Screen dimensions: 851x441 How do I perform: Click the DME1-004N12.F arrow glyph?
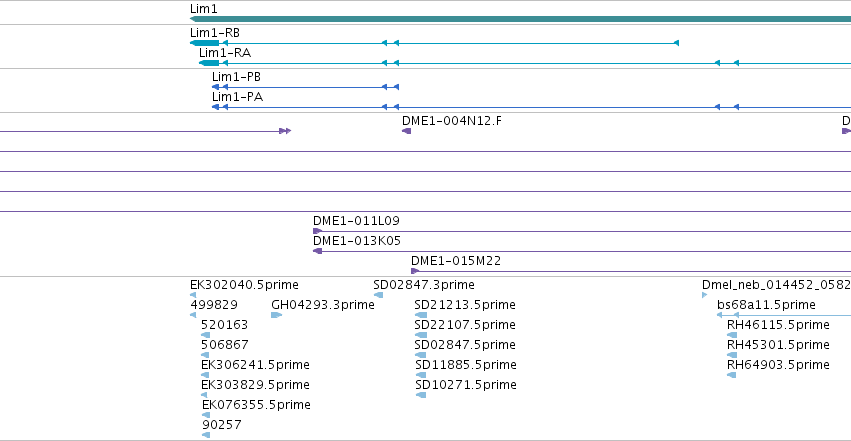407,131
